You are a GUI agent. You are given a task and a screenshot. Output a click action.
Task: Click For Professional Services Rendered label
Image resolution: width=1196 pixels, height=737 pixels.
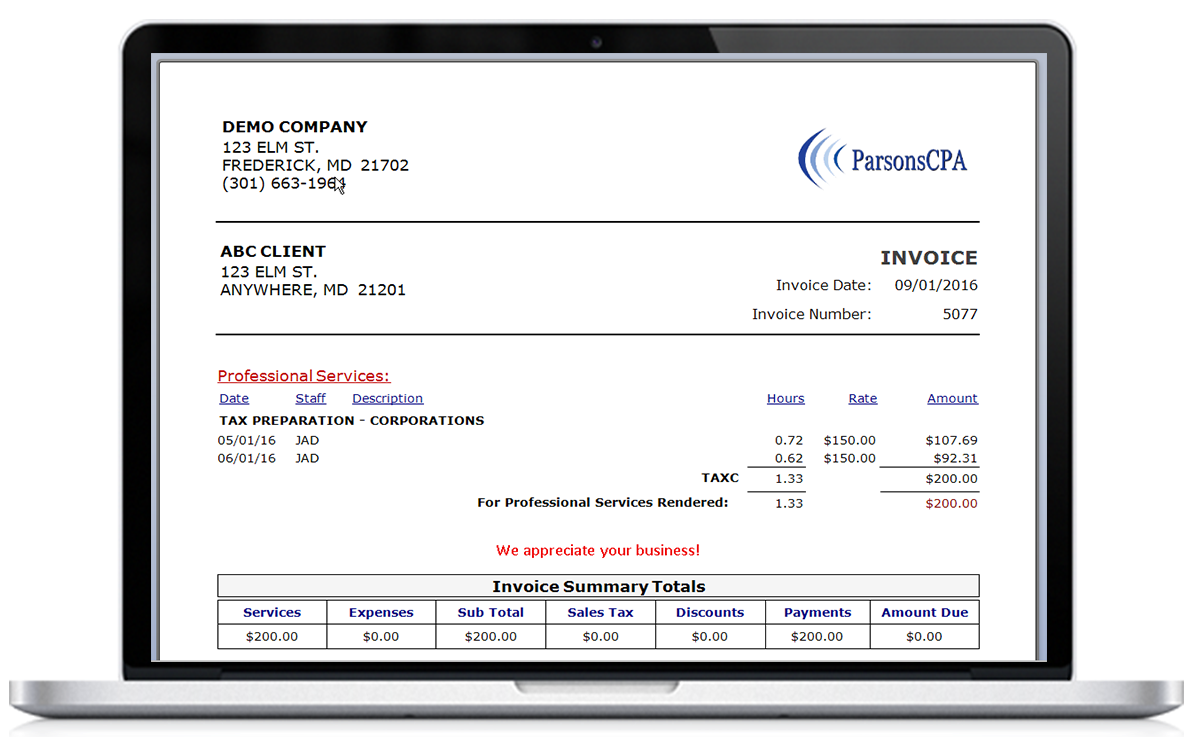coord(603,502)
